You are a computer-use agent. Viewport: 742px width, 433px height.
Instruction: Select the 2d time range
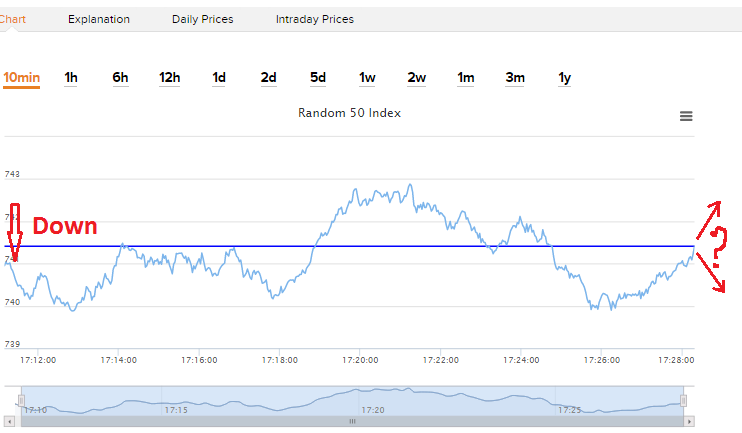tap(268, 77)
